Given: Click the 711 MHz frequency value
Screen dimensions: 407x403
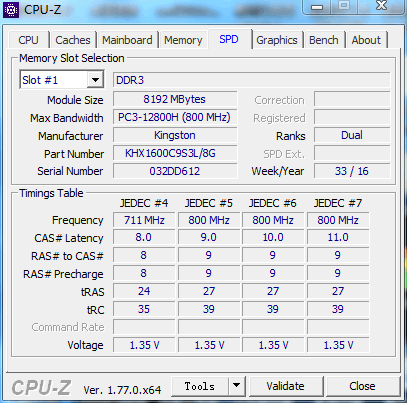Looking at the screenshot, I should coord(144,220).
